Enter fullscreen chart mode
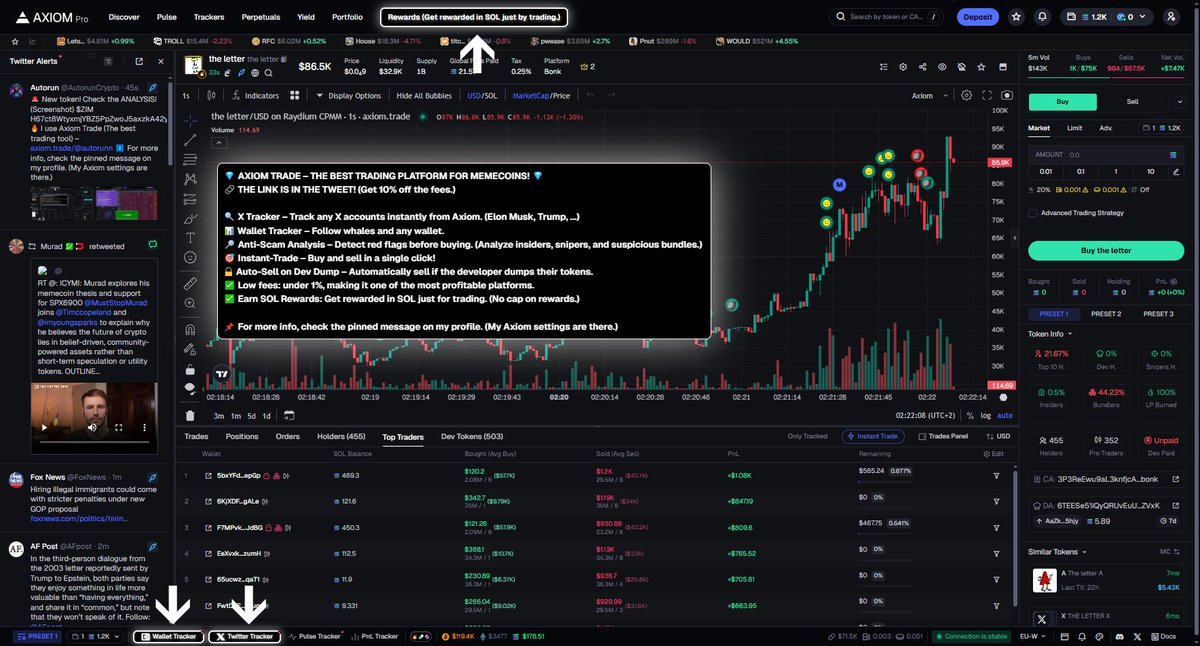This screenshot has height=646, width=1200. tap(986, 96)
